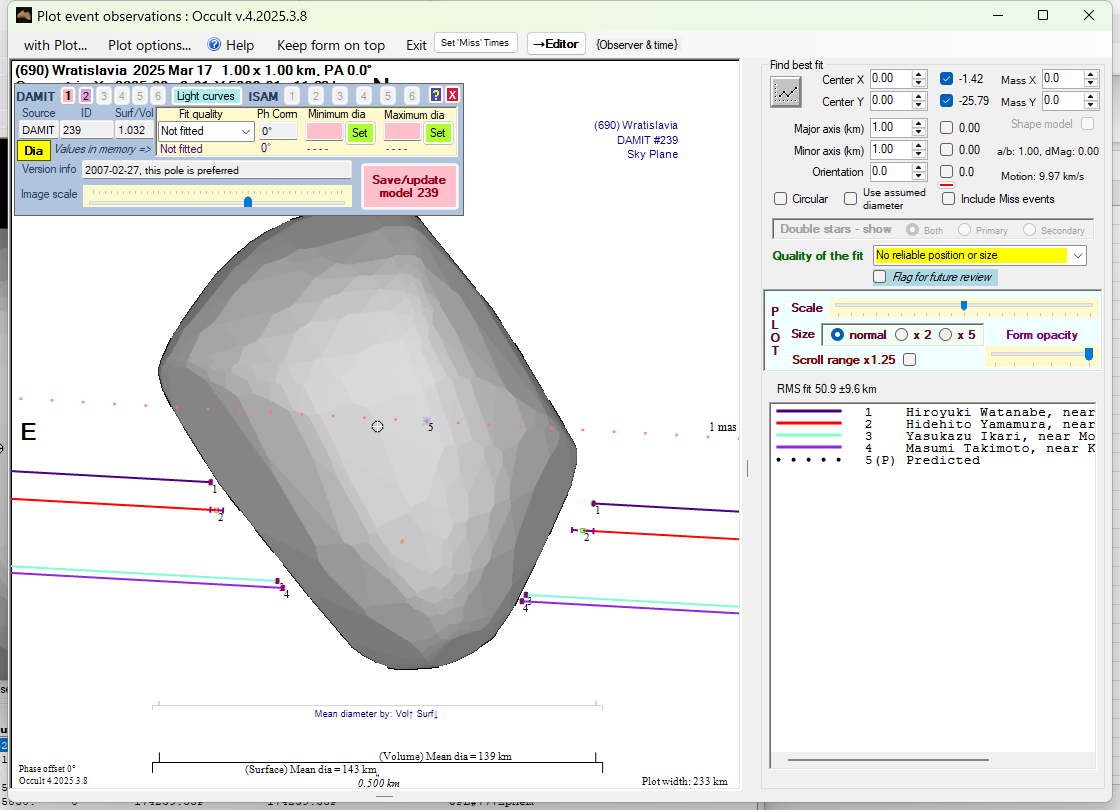
Task: Click the Light curves button
Action: (205, 96)
